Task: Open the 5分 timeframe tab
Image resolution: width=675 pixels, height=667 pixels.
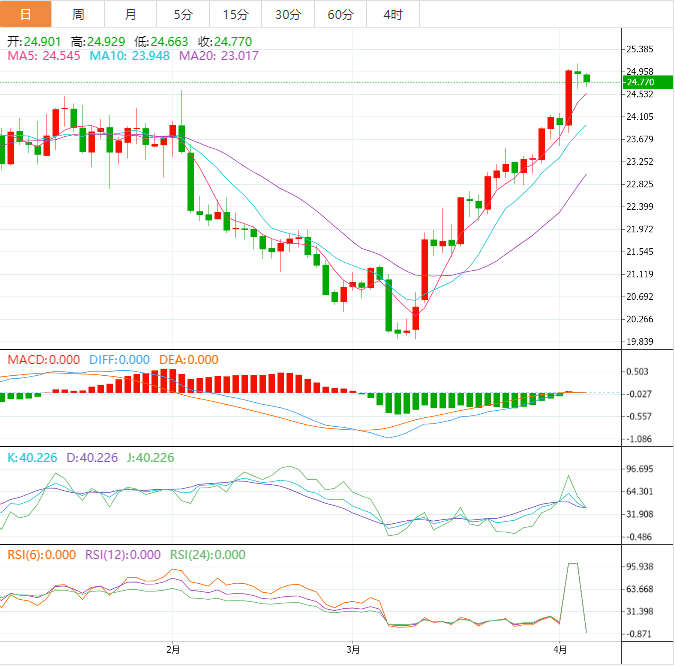Action: (183, 14)
